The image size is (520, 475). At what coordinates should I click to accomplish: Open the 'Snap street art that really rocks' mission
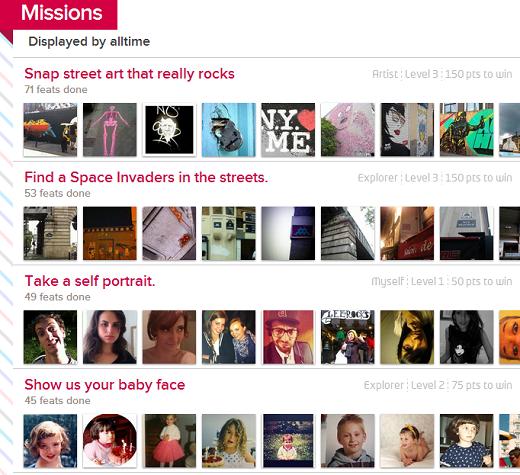tap(129, 74)
